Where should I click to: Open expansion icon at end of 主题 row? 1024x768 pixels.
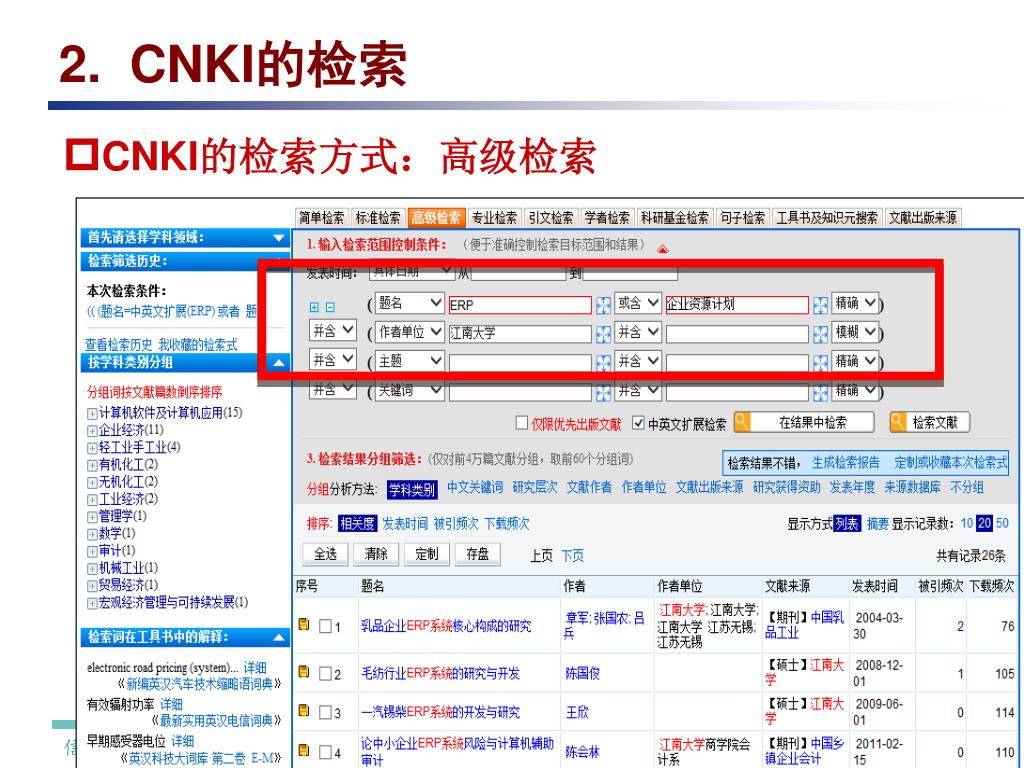click(x=820, y=362)
